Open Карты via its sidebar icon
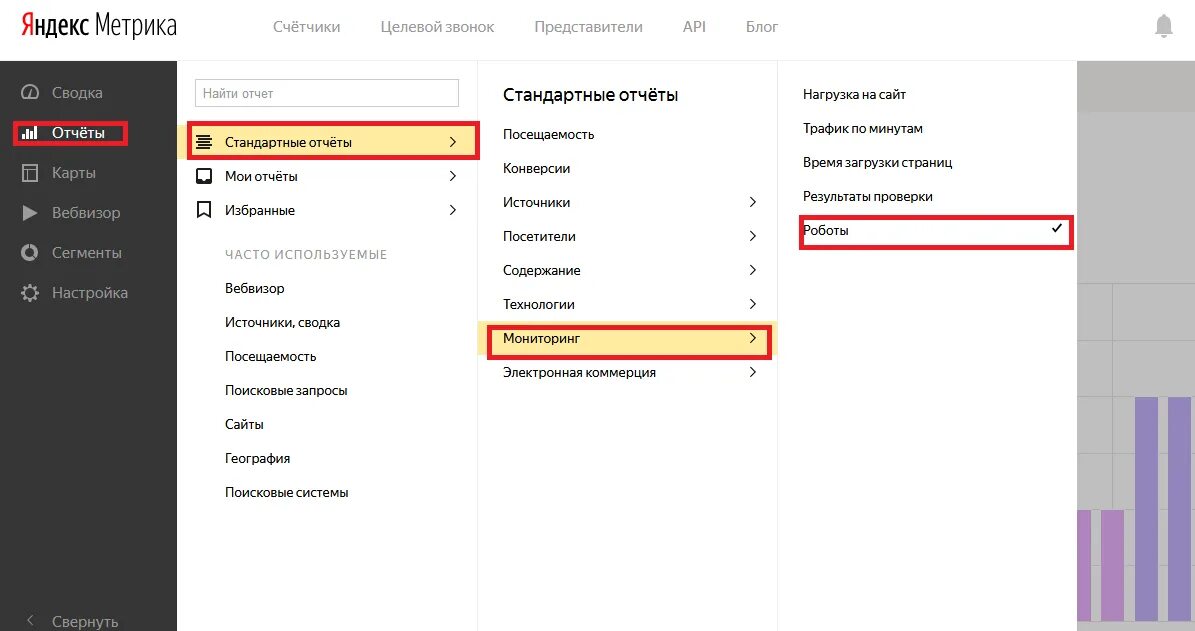Screen dimensions: 1195x631 [x=30, y=173]
